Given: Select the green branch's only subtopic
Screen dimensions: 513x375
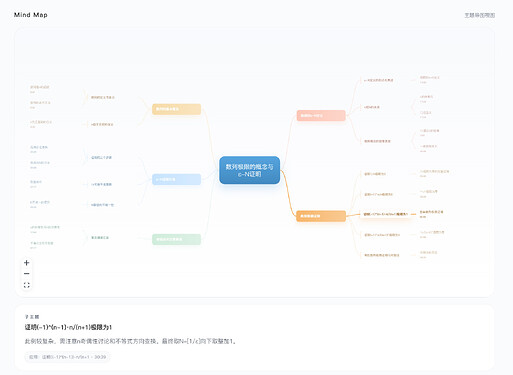Looking at the screenshot, I should point(100,238).
